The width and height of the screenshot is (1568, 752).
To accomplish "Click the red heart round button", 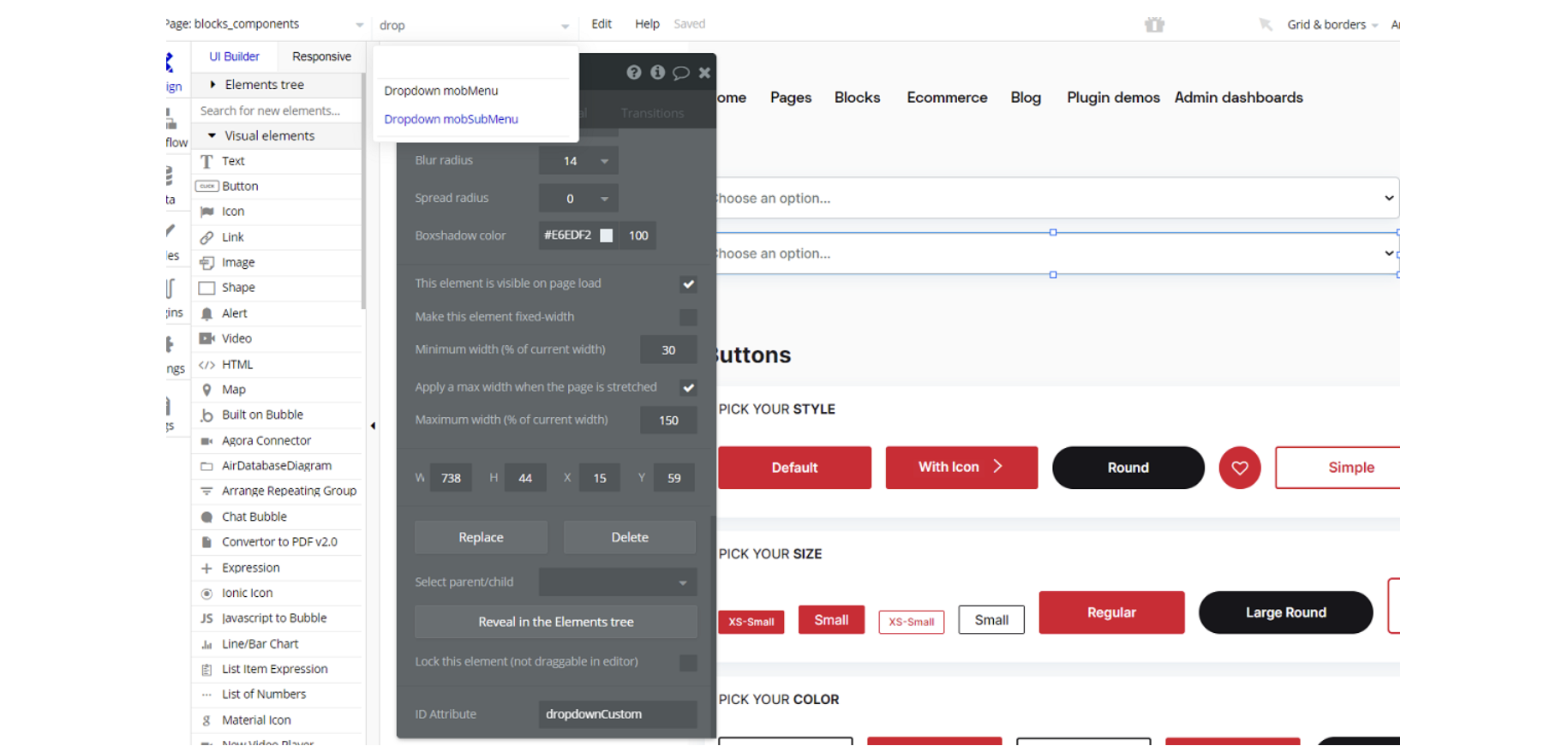I will [1239, 468].
